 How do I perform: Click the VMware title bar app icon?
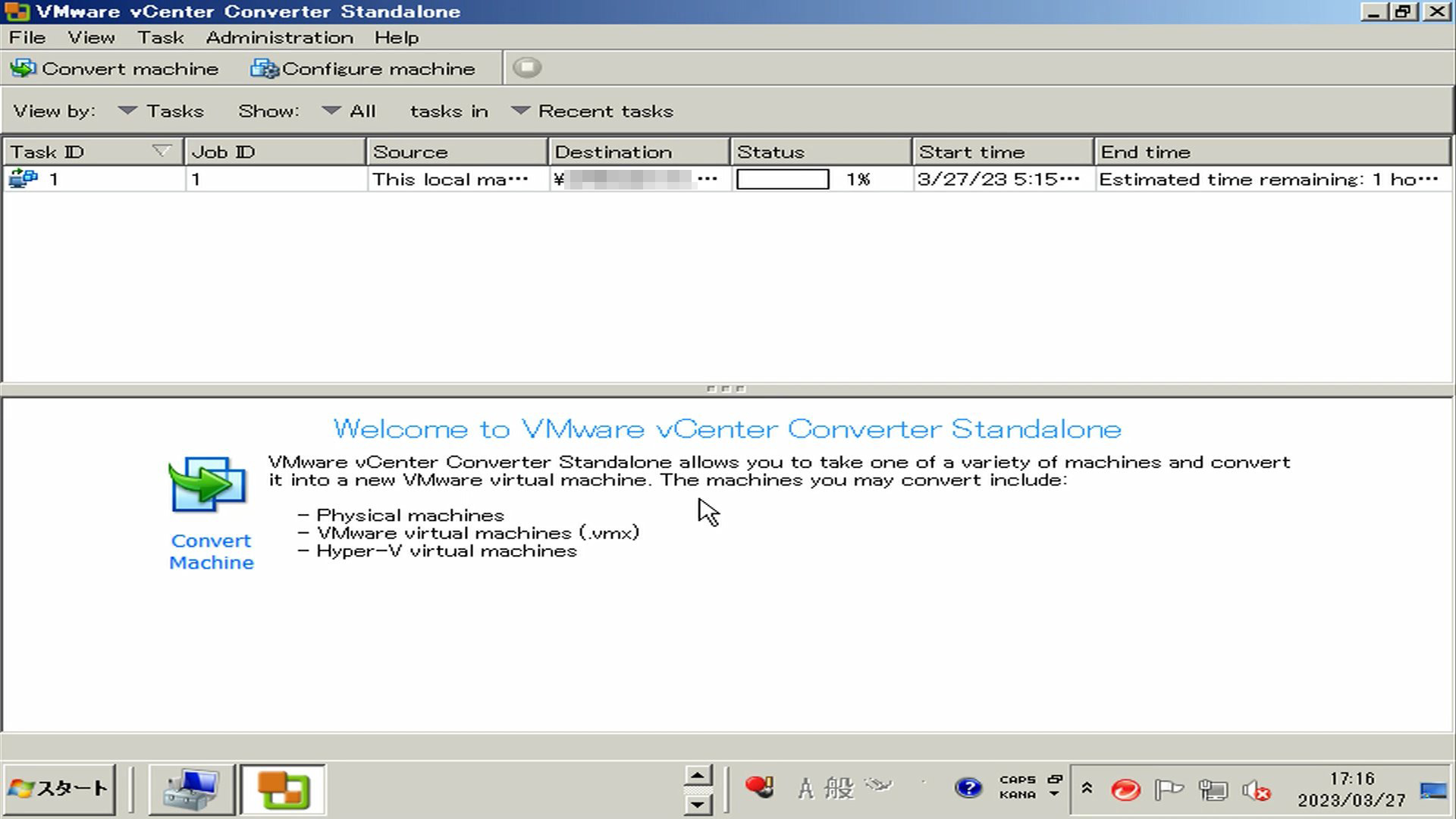pos(17,11)
